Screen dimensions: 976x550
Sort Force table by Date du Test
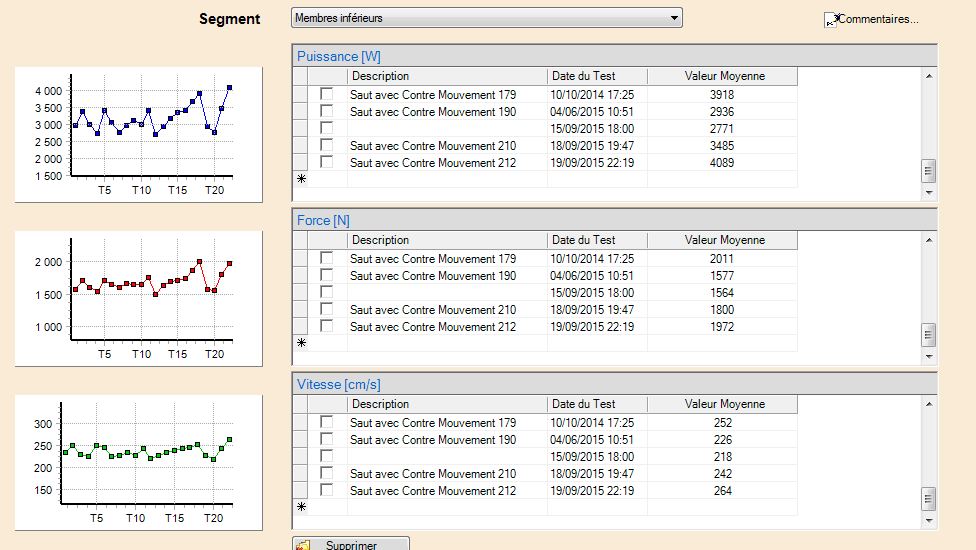tap(597, 240)
